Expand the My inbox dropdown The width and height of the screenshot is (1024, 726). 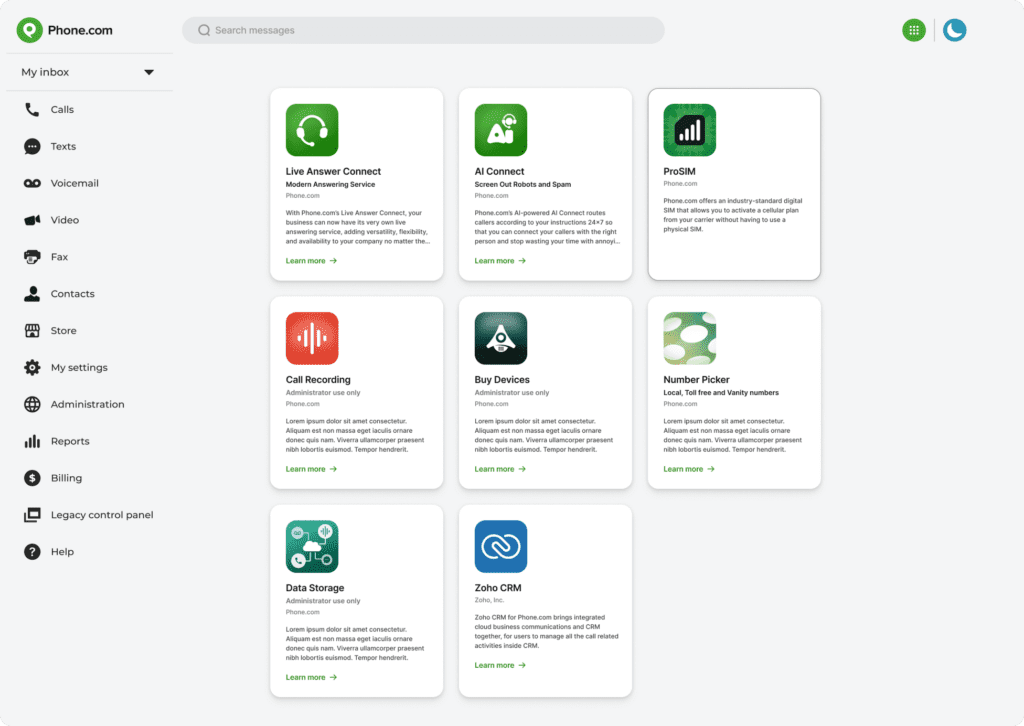[x=148, y=72]
